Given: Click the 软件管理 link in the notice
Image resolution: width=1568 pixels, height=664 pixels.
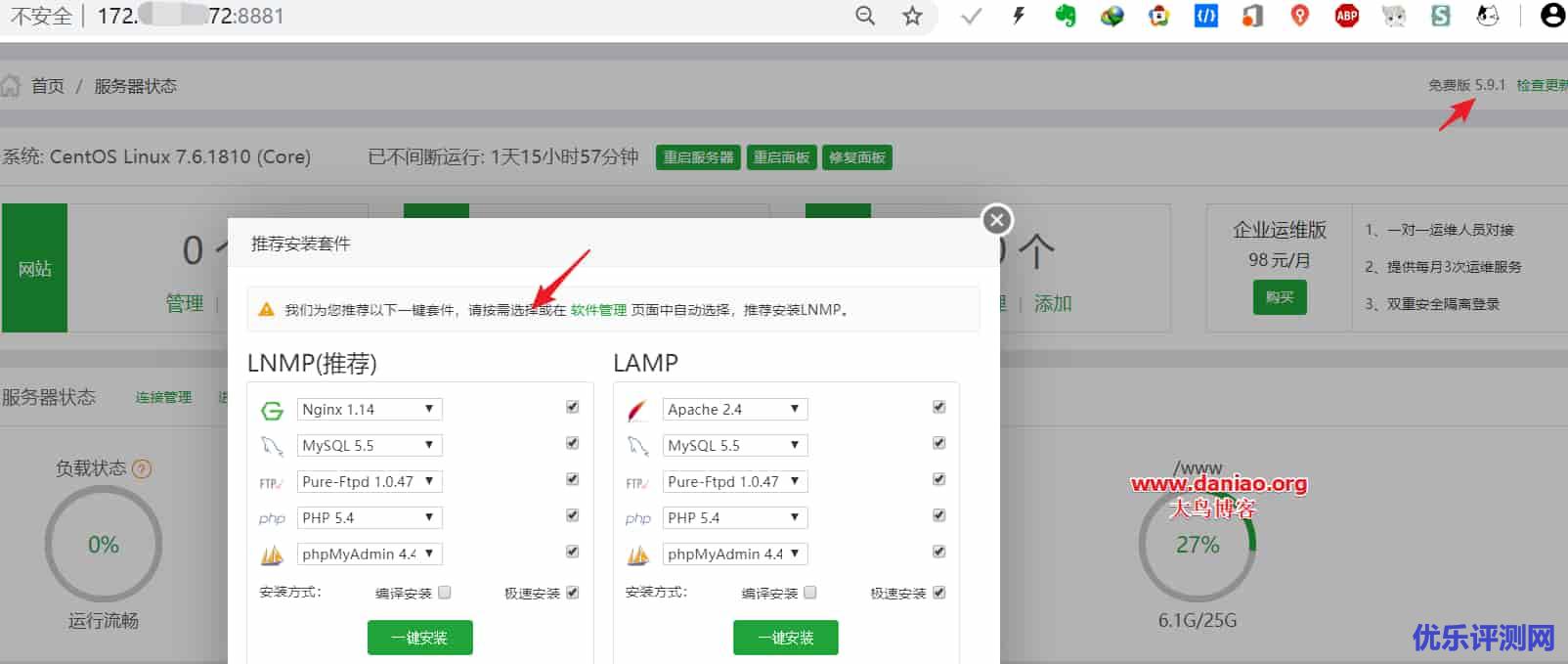Looking at the screenshot, I should point(598,310).
